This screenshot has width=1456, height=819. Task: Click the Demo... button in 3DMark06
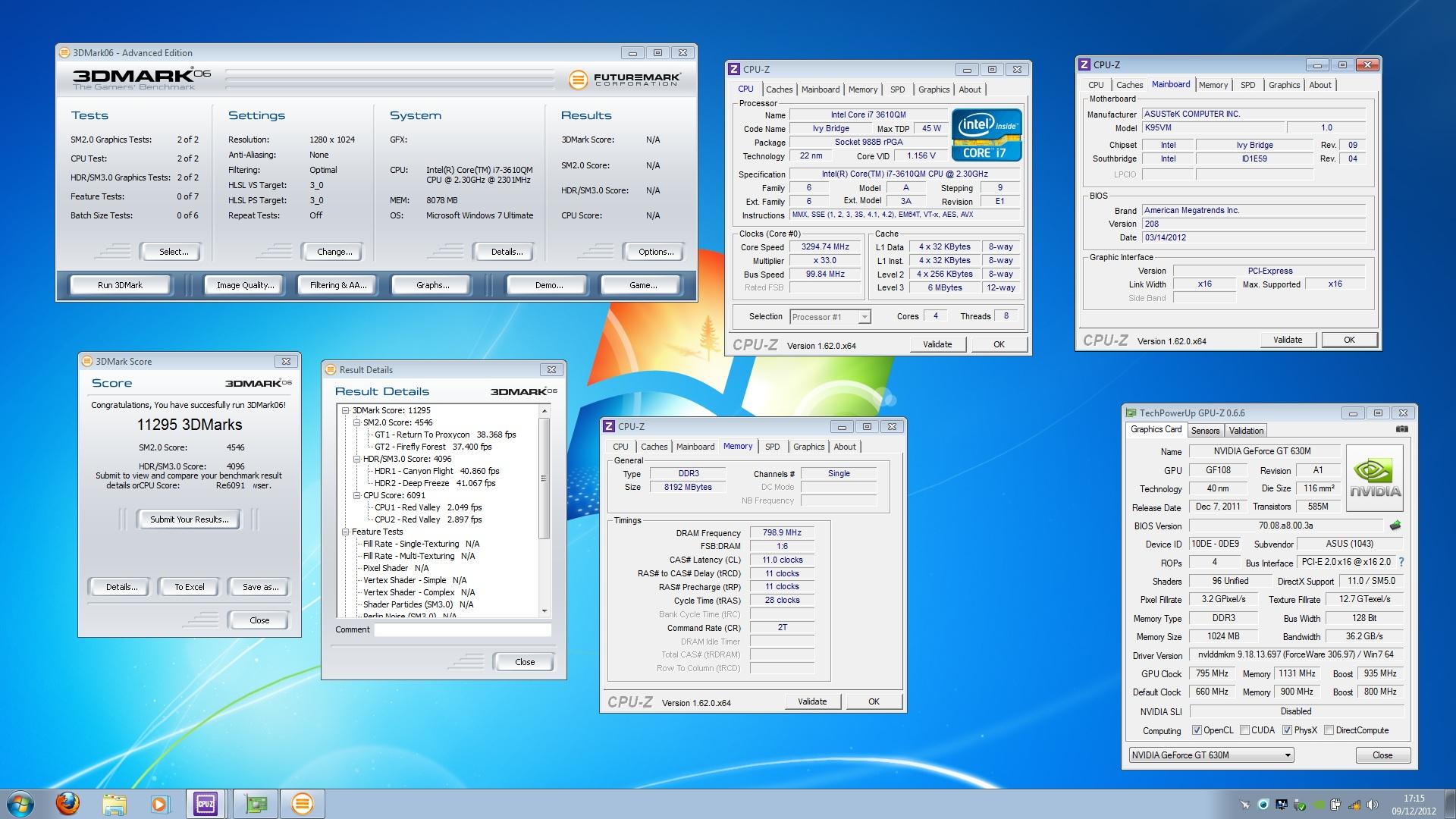pos(548,285)
